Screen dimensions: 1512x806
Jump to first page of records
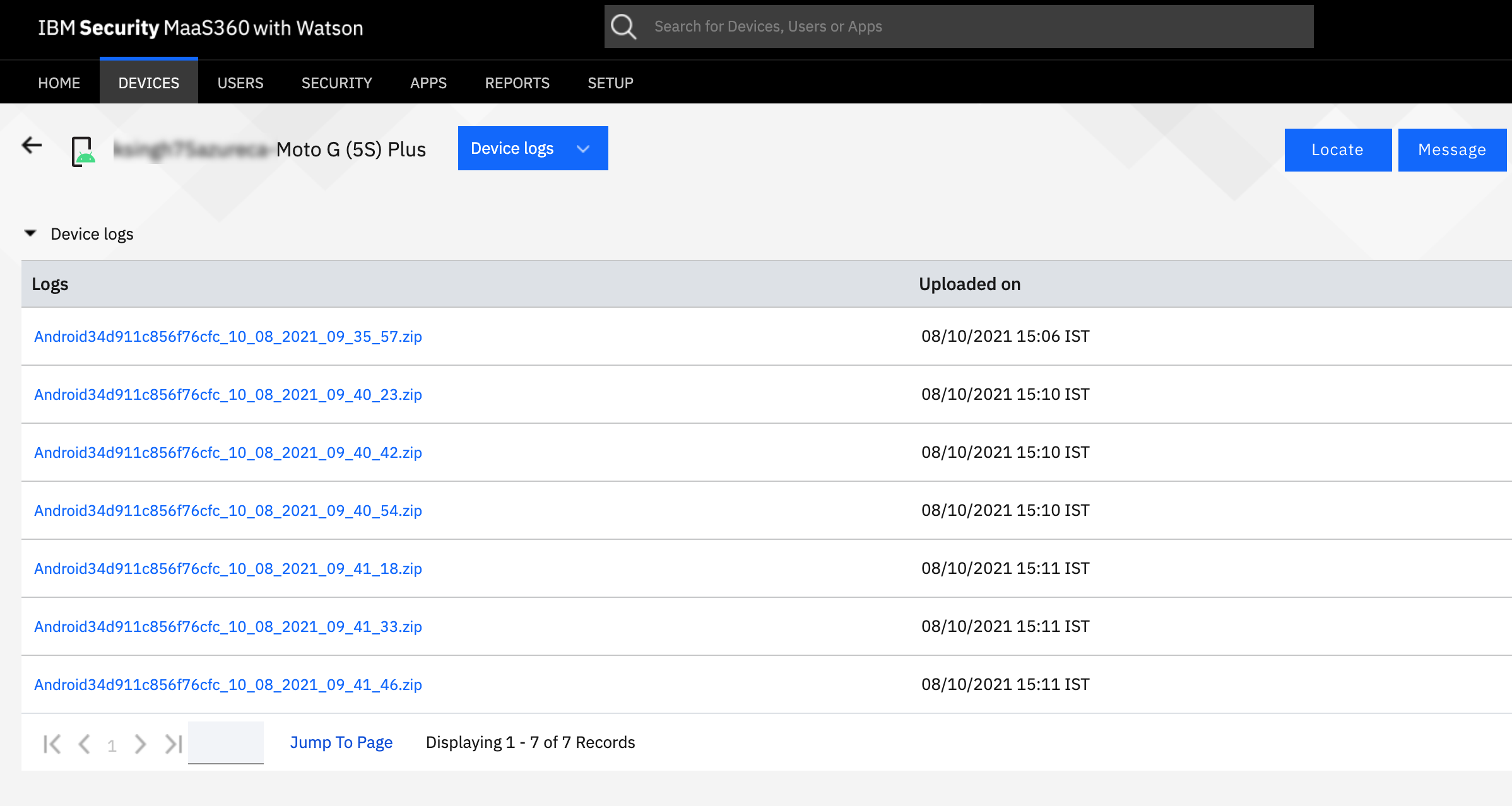point(52,744)
